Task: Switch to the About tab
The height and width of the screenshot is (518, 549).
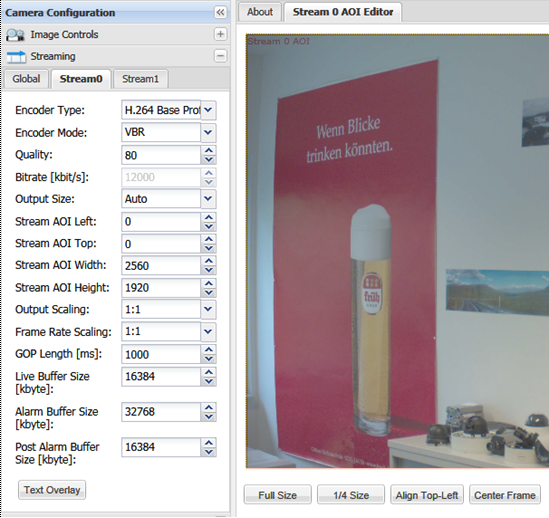Action: pyautogui.click(x=260, y=12)
